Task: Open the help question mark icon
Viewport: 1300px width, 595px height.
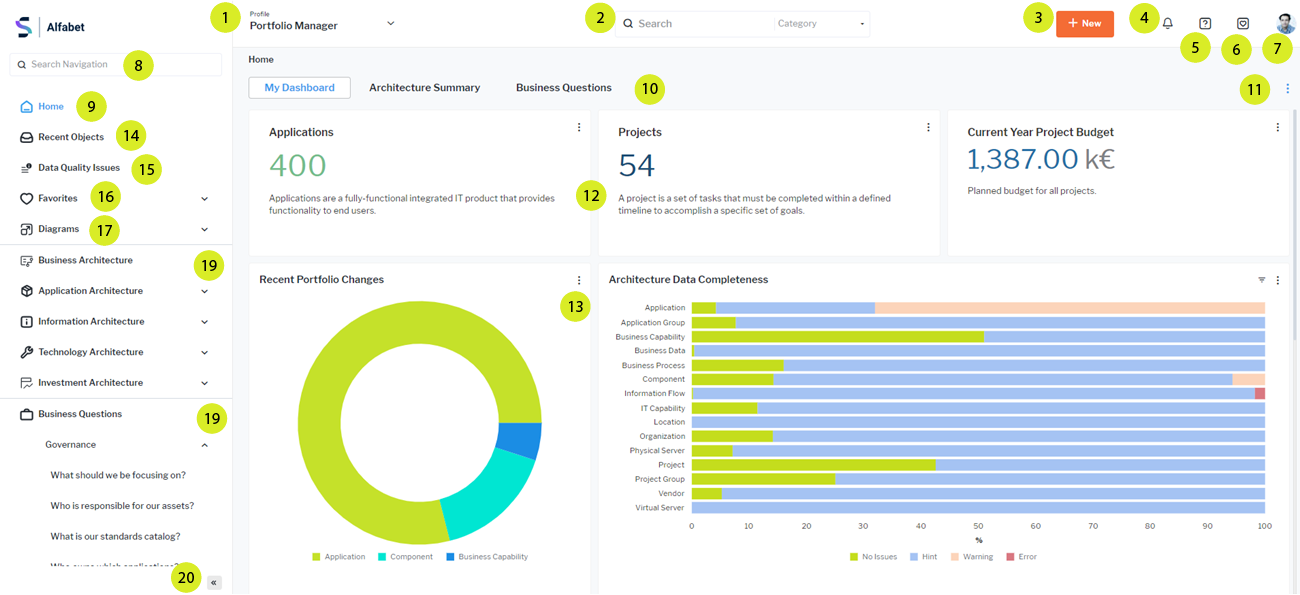Action: click(x=1205, y=23)
